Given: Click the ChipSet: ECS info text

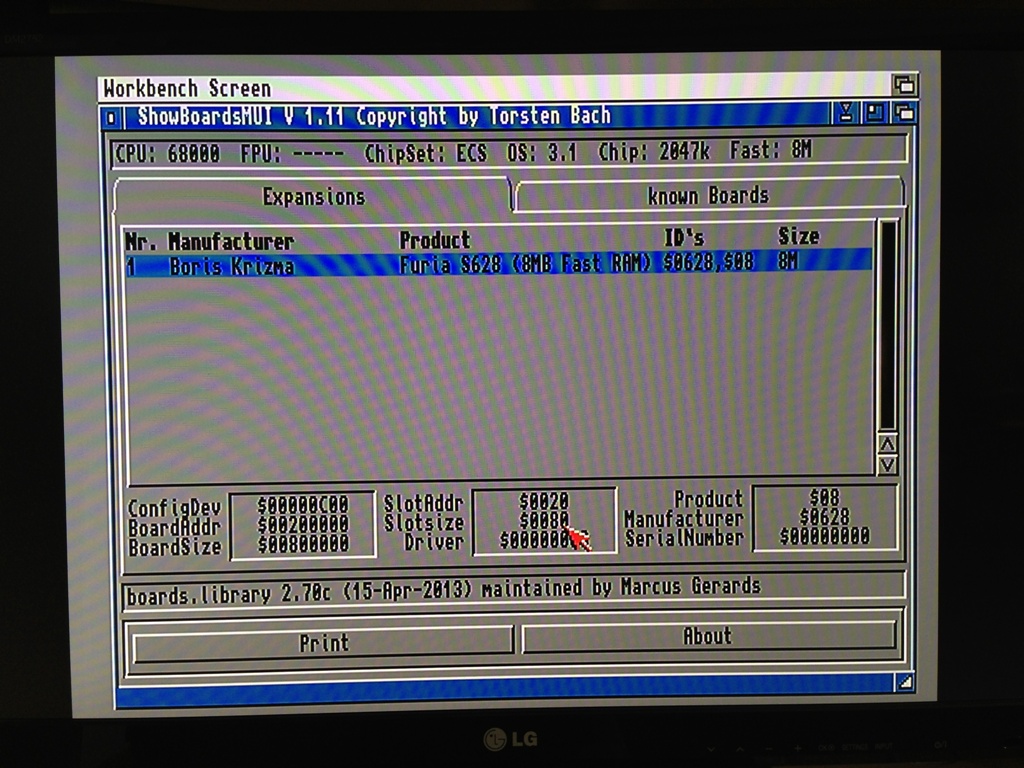Looking at the screenshot, I should (x=425, y=153).
